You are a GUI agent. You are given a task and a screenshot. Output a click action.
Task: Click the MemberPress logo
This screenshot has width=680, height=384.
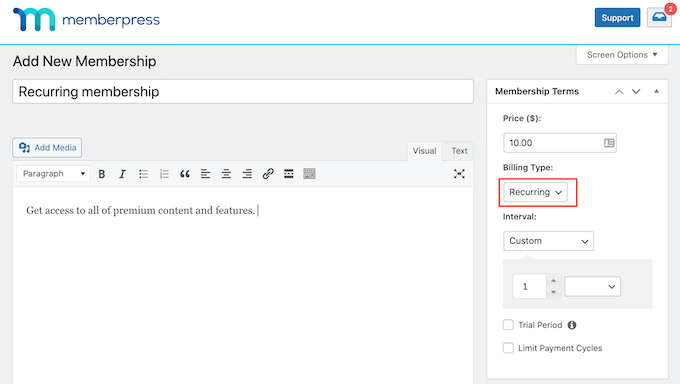pyautogui.click(x=86, y=20)
